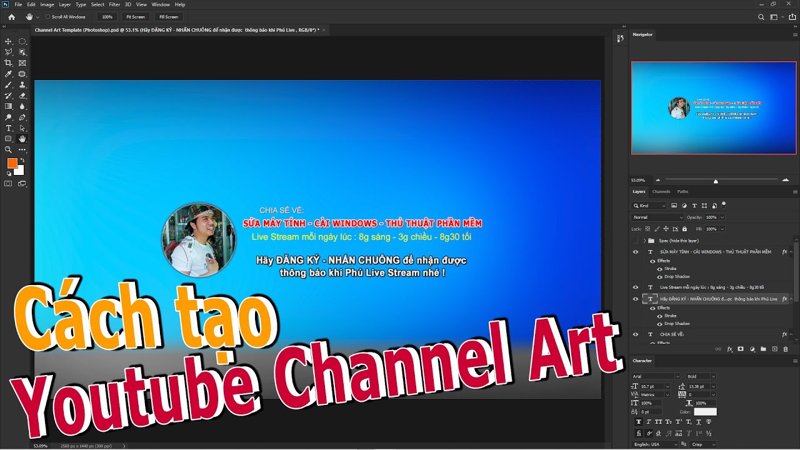Click the Fit Screen button
The width and height of the screenshot is (800, 450).
tap(135, 17)
